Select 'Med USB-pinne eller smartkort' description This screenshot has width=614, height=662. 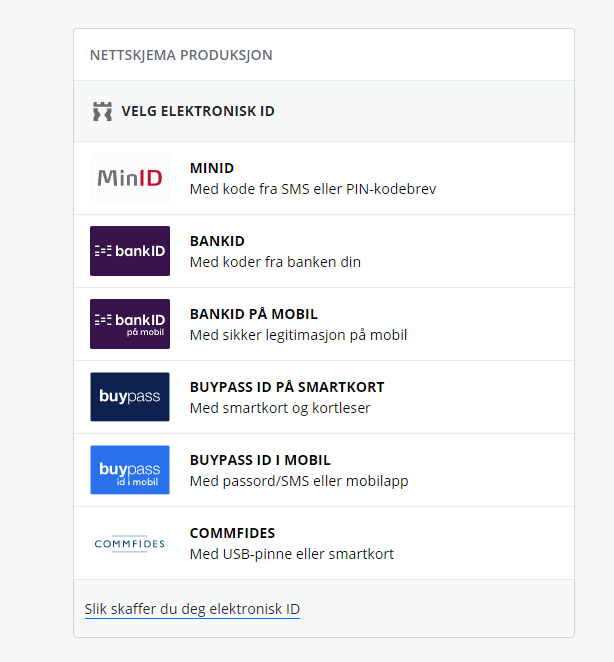[x=292, y=554]
